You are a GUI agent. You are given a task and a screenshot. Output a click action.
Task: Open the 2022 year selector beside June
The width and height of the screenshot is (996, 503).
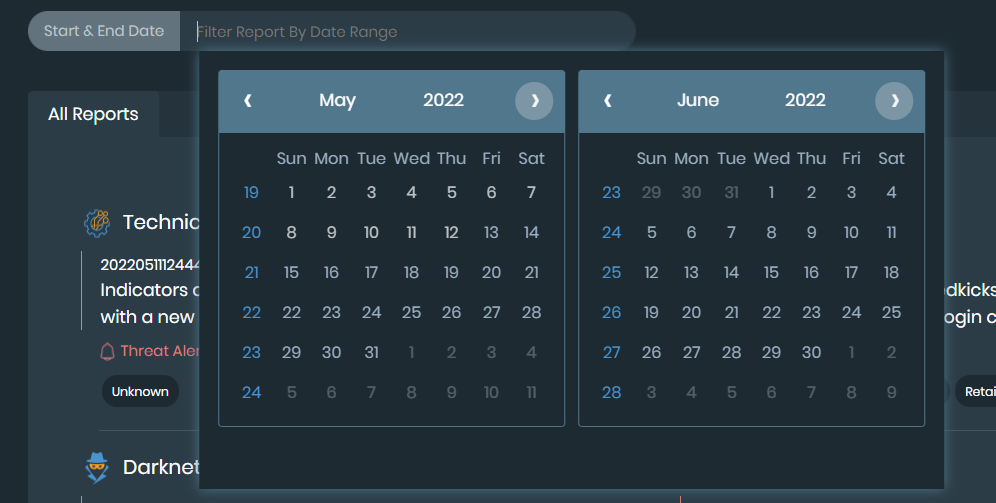(805, 100)
